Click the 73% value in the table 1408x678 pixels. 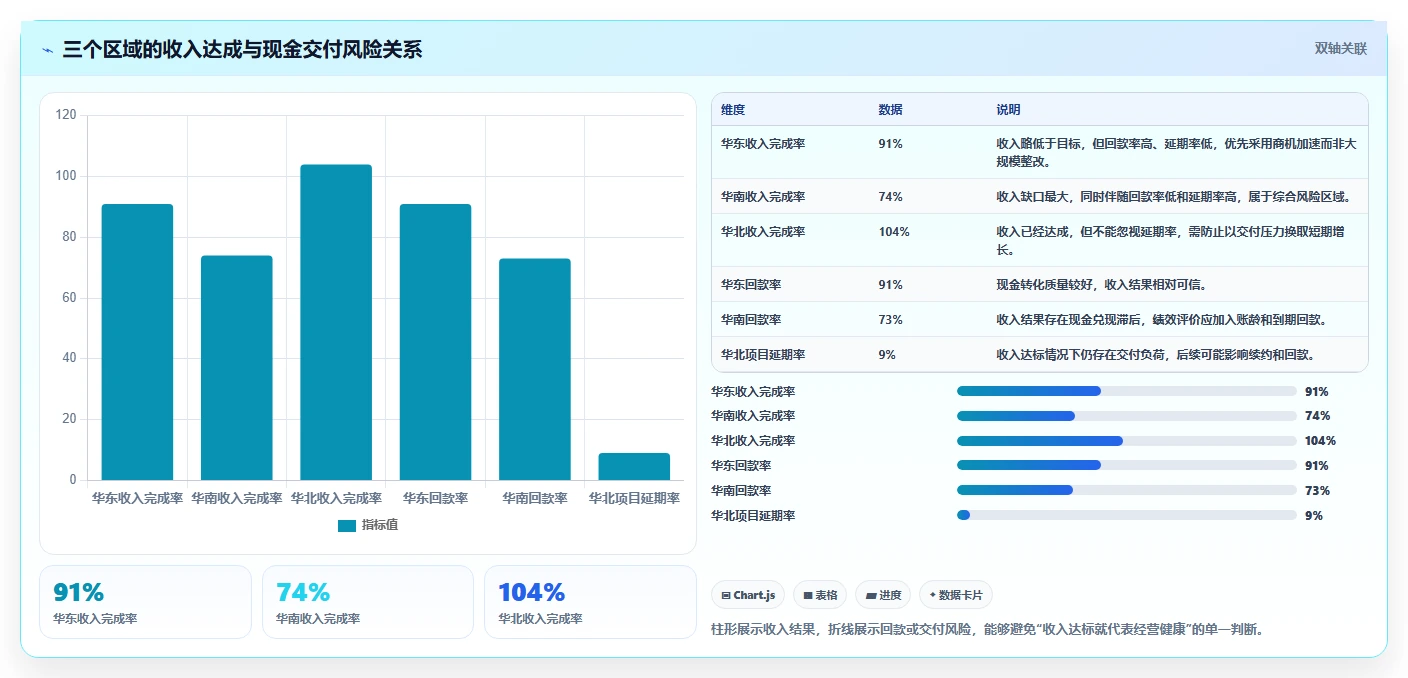pos(891,320)
